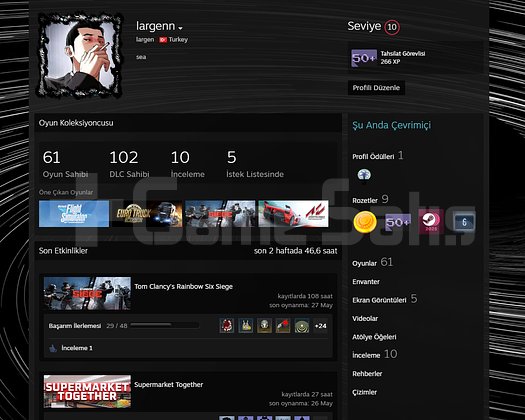Open the Siege featured game thumbnail
Image resolution: width=525 pixels, height=420 pixels.
220,214
